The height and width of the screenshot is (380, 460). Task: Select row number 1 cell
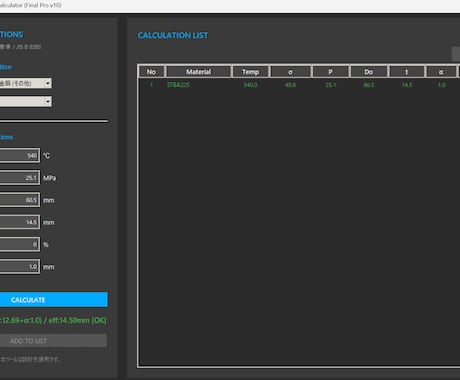(151, 85)
